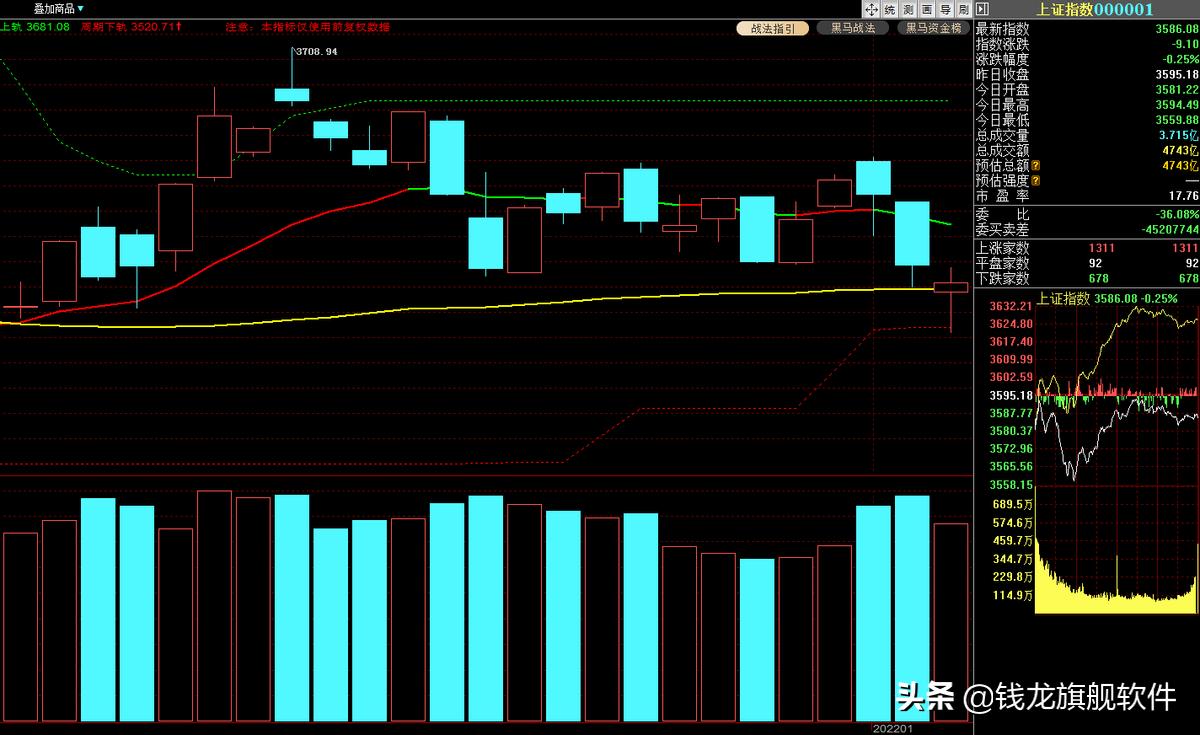This screenshot has height=735, width=1200.
Task: Click the 刷 refresh toolbar icon
Action: [x=962, y=8]
